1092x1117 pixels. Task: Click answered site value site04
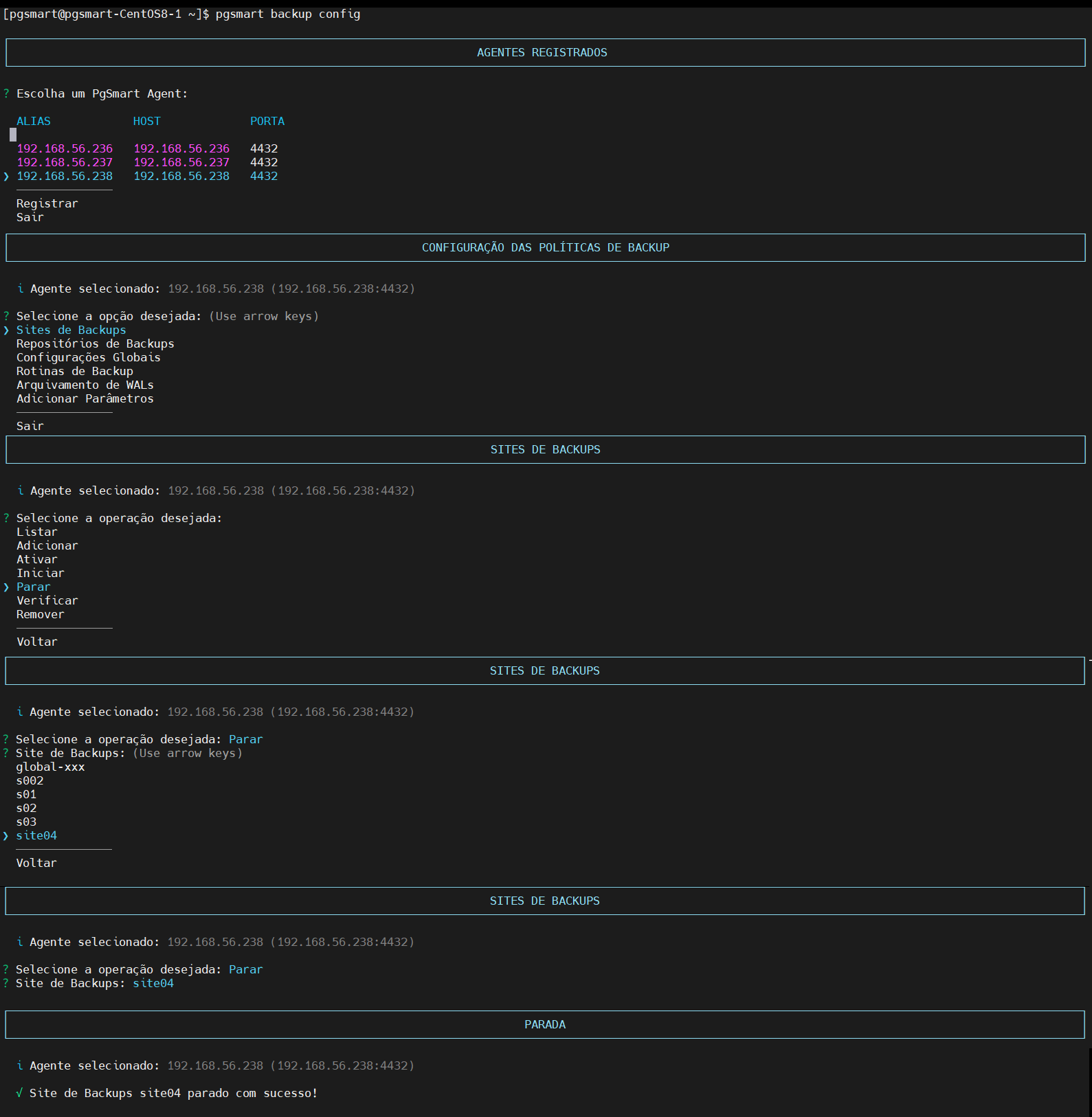click(153, 983)
